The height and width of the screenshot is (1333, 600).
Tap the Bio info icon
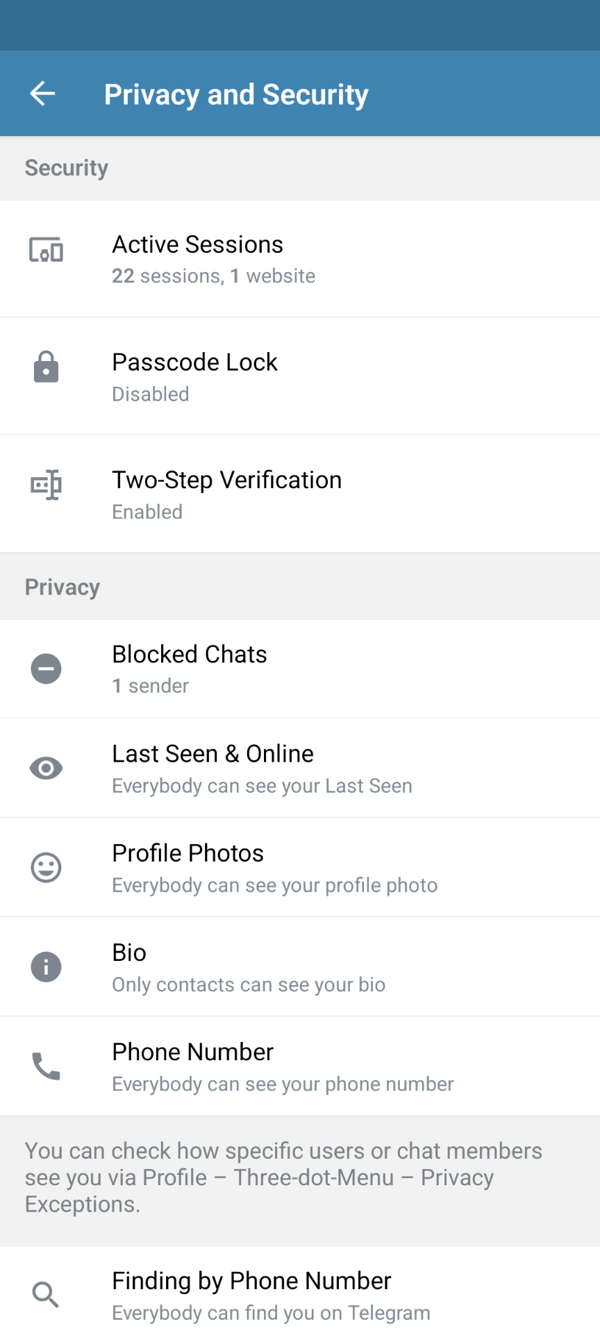point(46,966)
